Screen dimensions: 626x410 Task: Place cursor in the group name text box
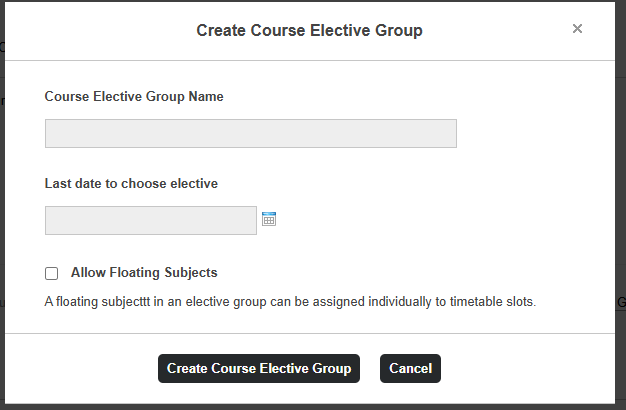251,133
